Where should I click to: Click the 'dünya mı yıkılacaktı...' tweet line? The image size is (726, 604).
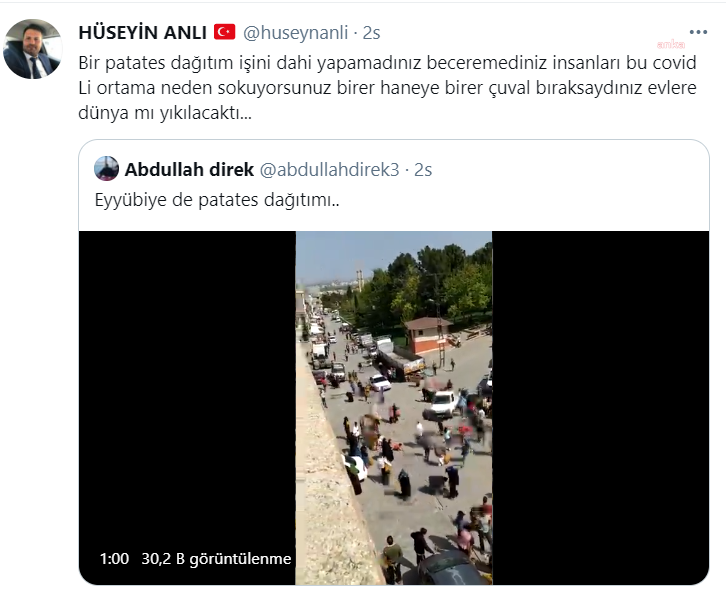[165, 112]
